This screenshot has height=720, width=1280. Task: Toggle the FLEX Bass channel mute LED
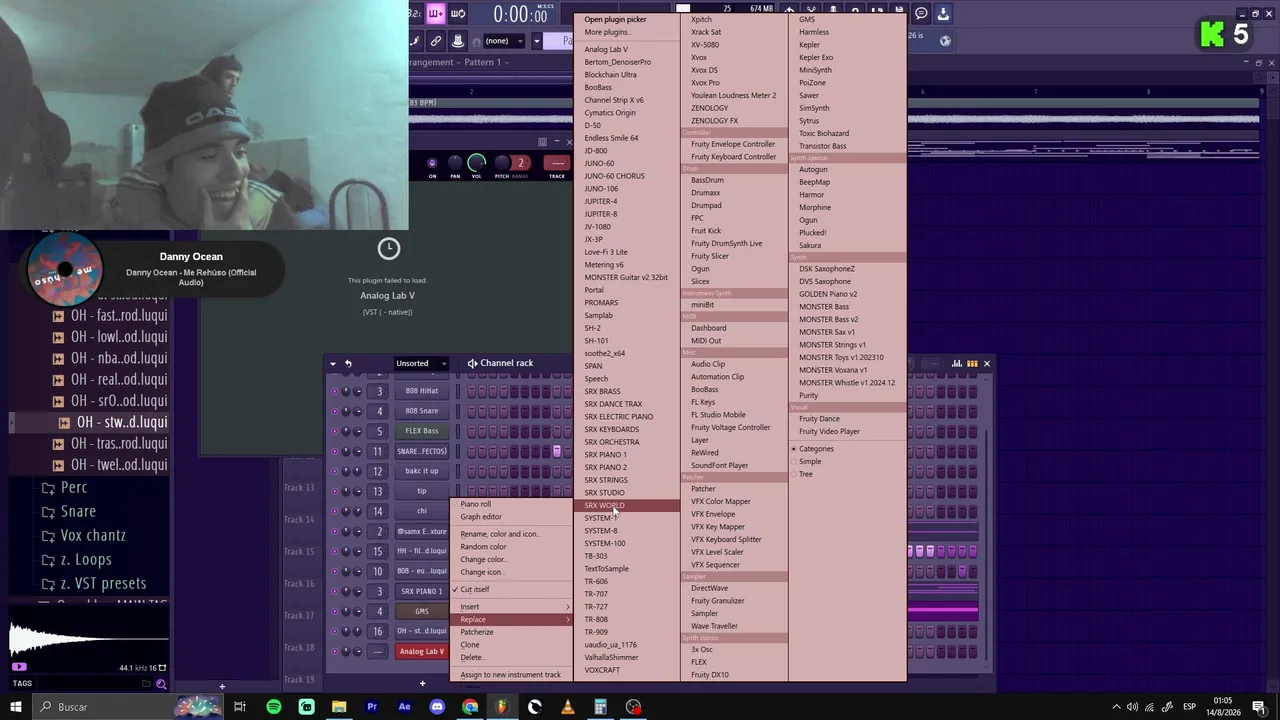point(335,431)
